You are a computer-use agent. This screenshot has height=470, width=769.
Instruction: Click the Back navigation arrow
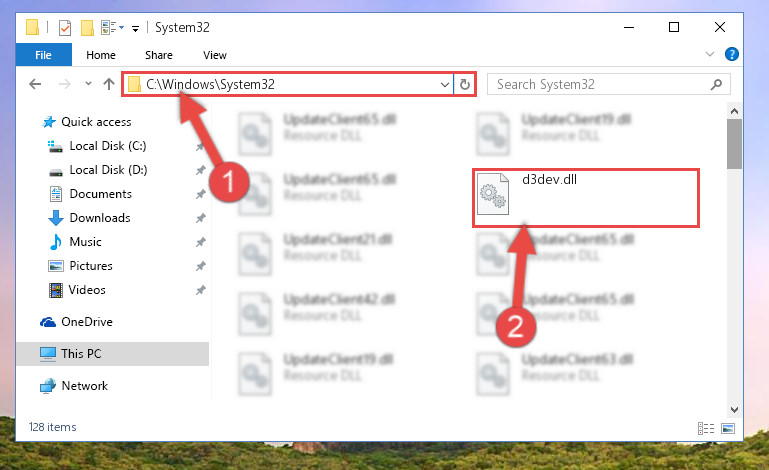click(35, 84)
